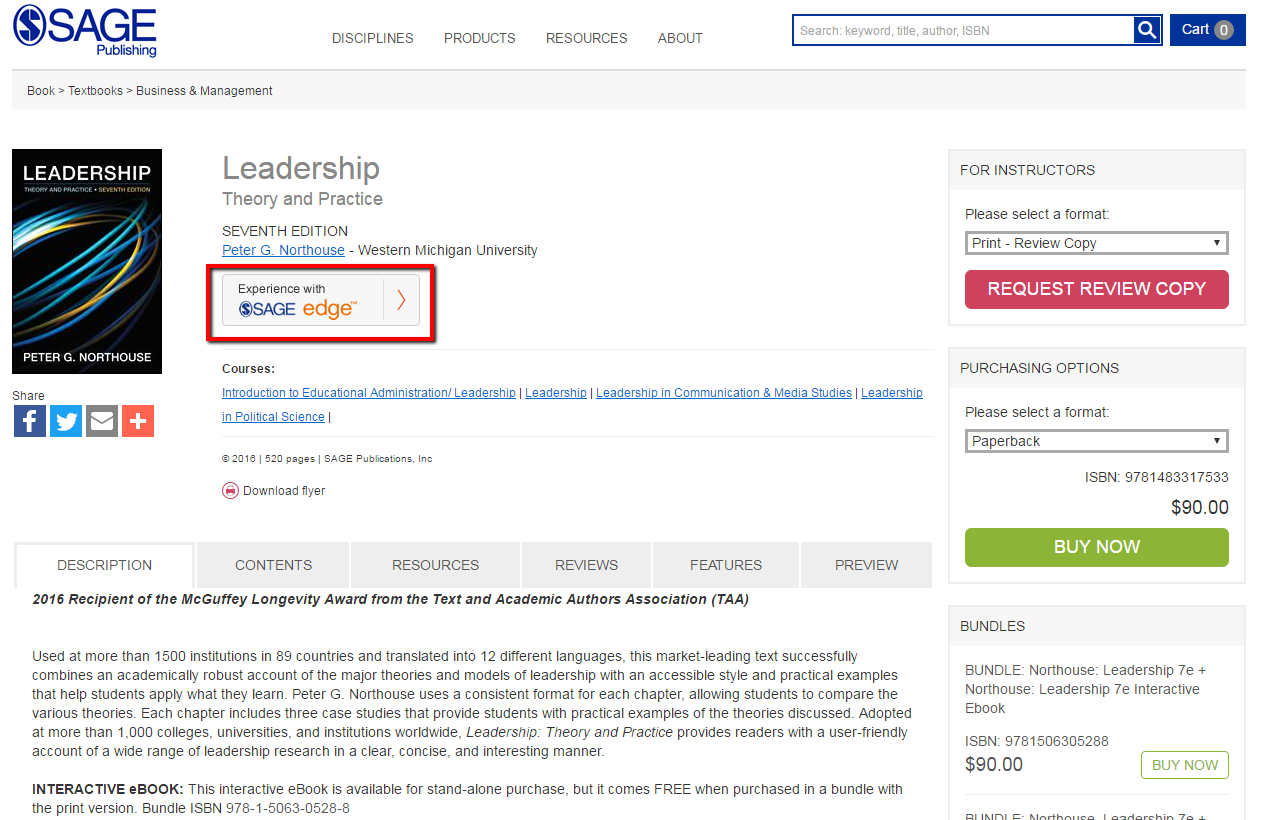Click the search magnifier icon
This screenshot has width=1266, height=820.
1146,30
